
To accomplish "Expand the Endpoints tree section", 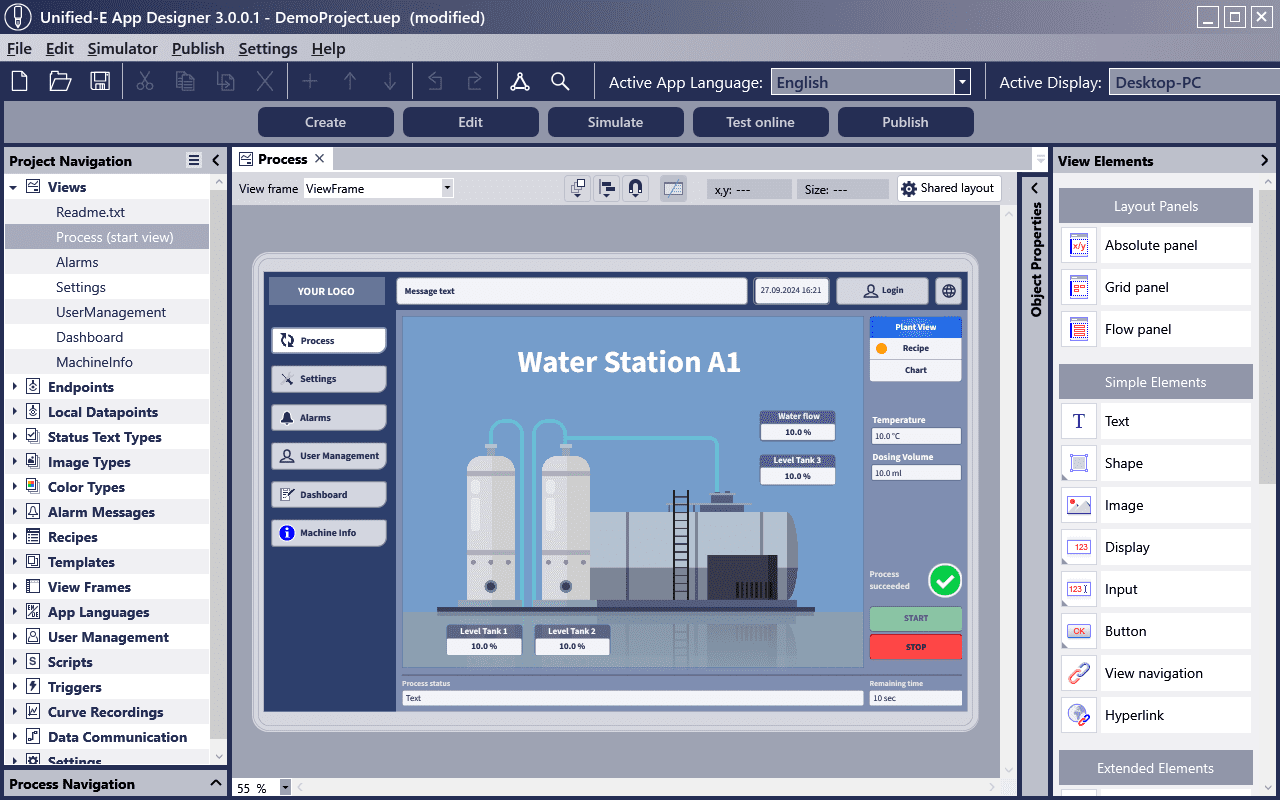I will pos(12,387).
